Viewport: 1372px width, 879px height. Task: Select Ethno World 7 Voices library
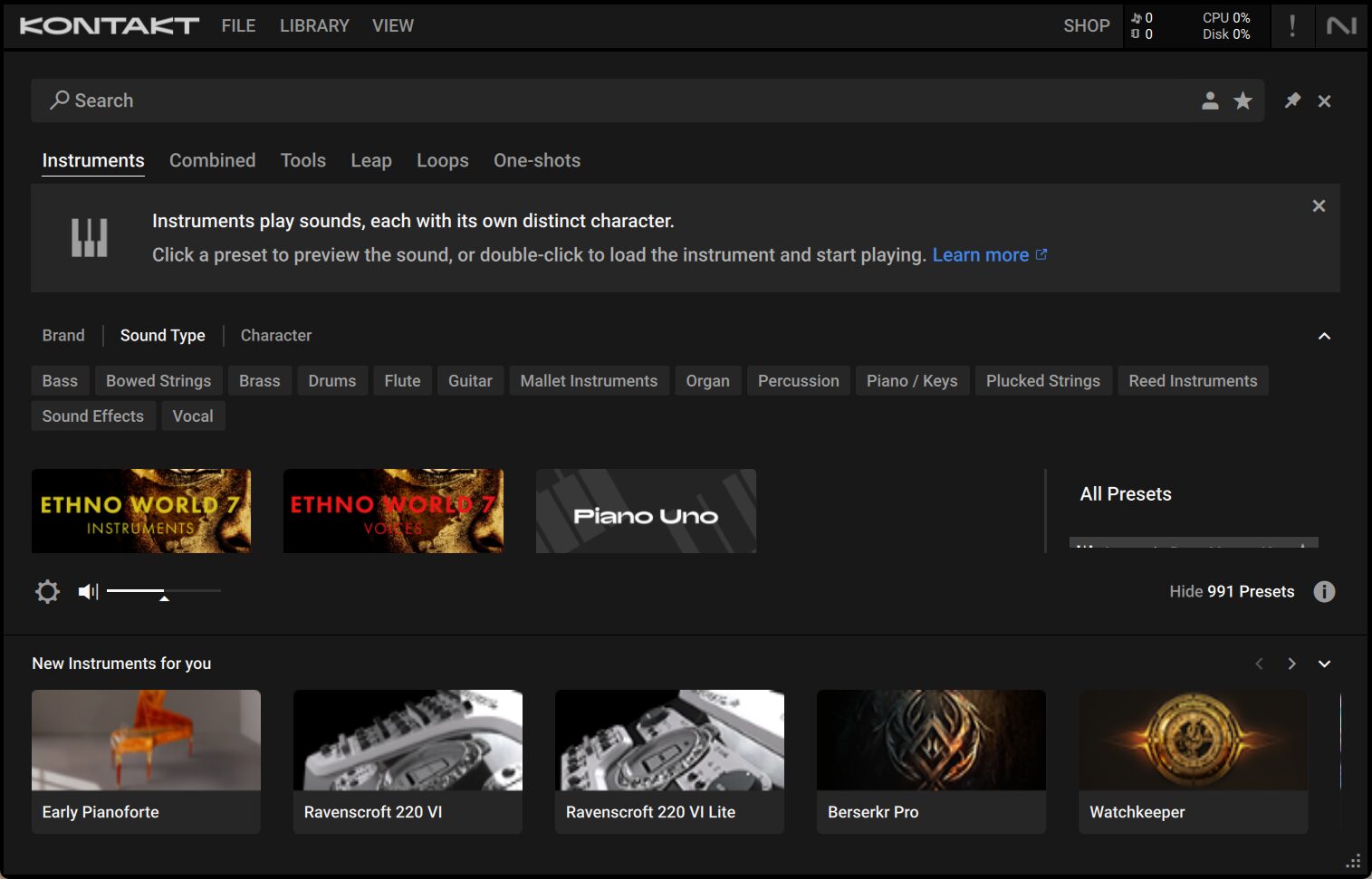(x=393, y=511)
